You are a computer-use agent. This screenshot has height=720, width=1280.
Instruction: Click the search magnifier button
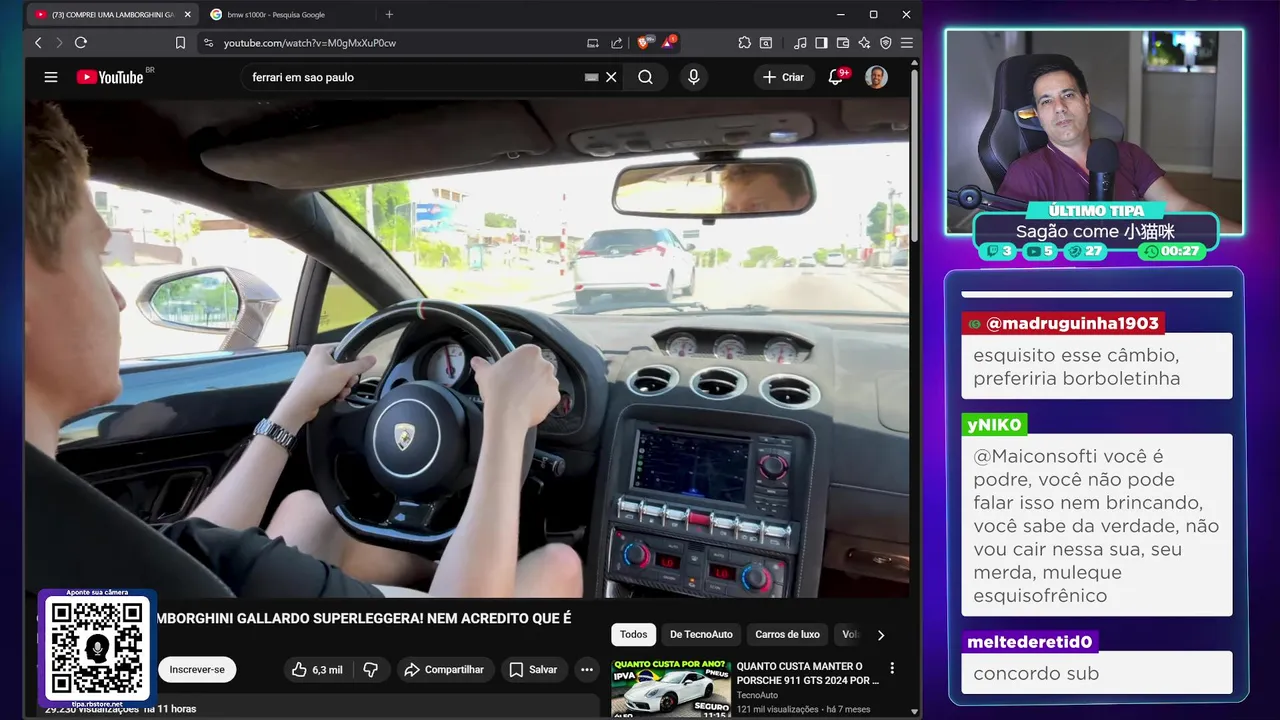(x=646, y=77)
